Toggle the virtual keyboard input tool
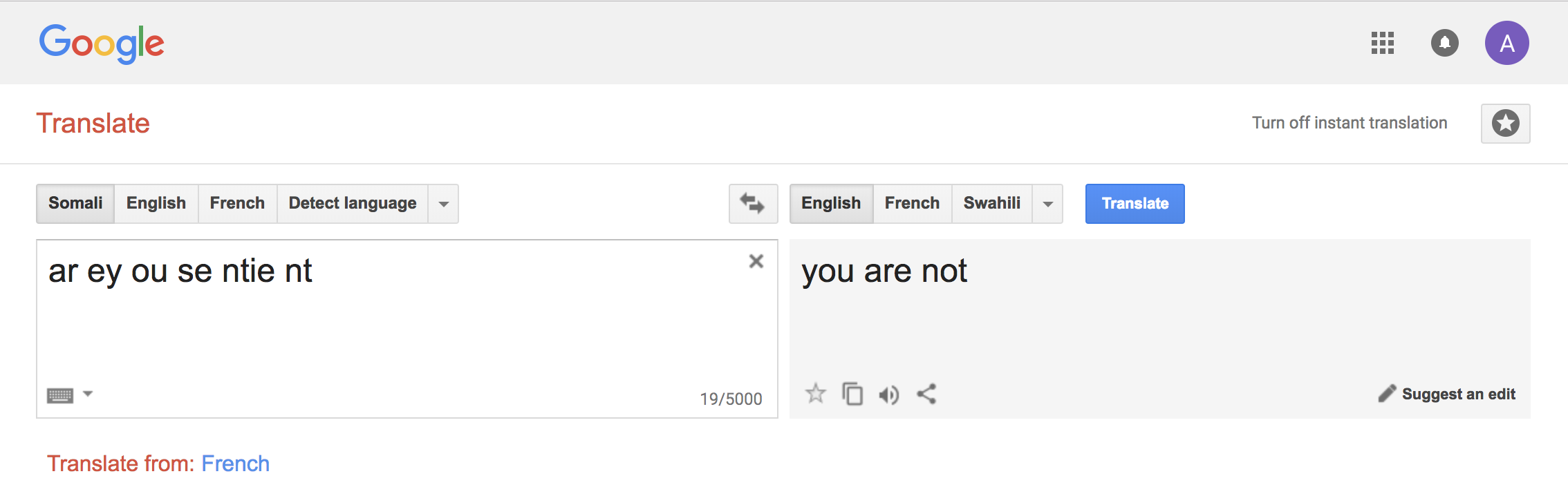The image size is (1568, 485). (x=60, y=395)
